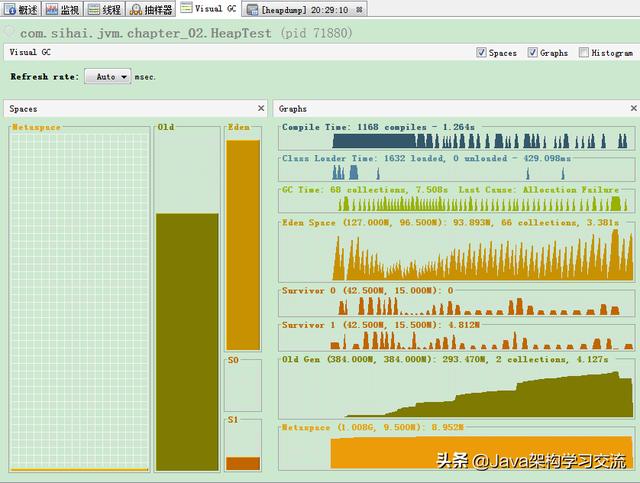
Task: Click 'Old Gen (384.000M, 384.000M)' text
Action: click(359, 359)
